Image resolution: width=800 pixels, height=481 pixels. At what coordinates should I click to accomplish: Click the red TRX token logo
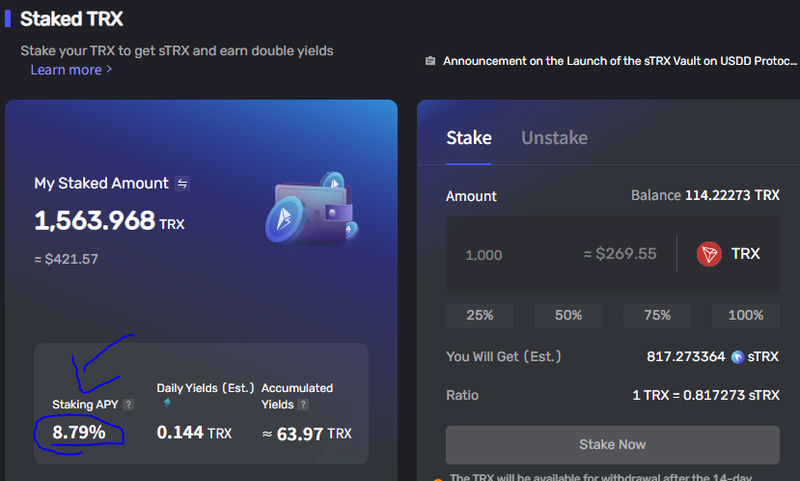click(x=709, y=254)
